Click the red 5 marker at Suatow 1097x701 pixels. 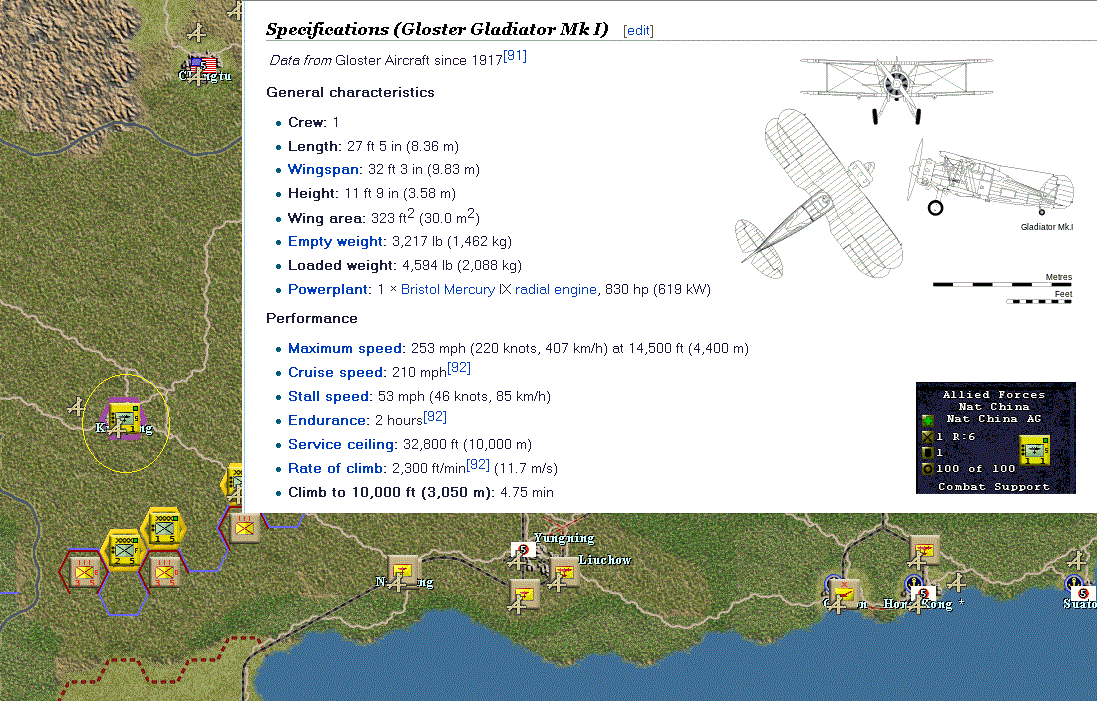click(1084, 593)
